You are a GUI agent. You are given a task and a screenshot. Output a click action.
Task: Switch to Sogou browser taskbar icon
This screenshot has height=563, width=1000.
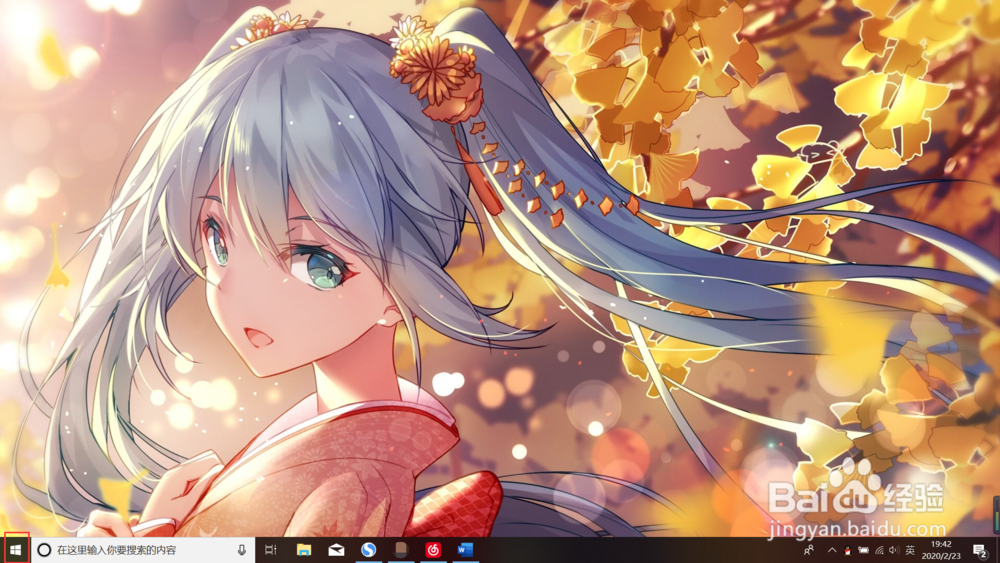click(369, 550)
